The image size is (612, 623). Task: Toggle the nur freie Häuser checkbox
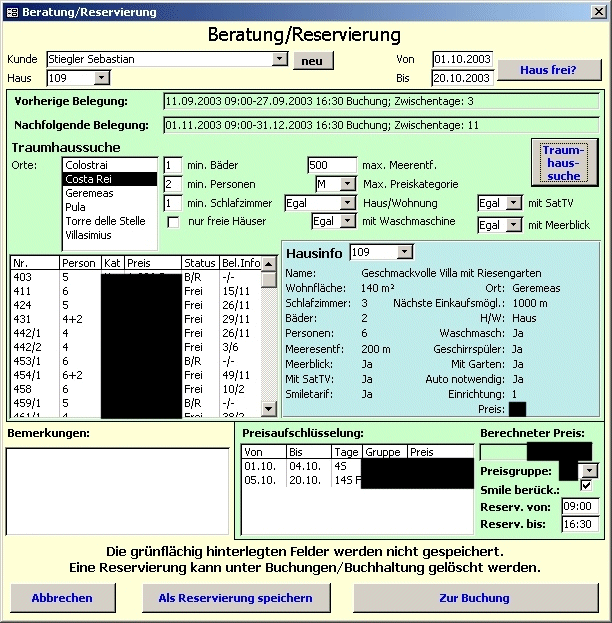point(173,222)
